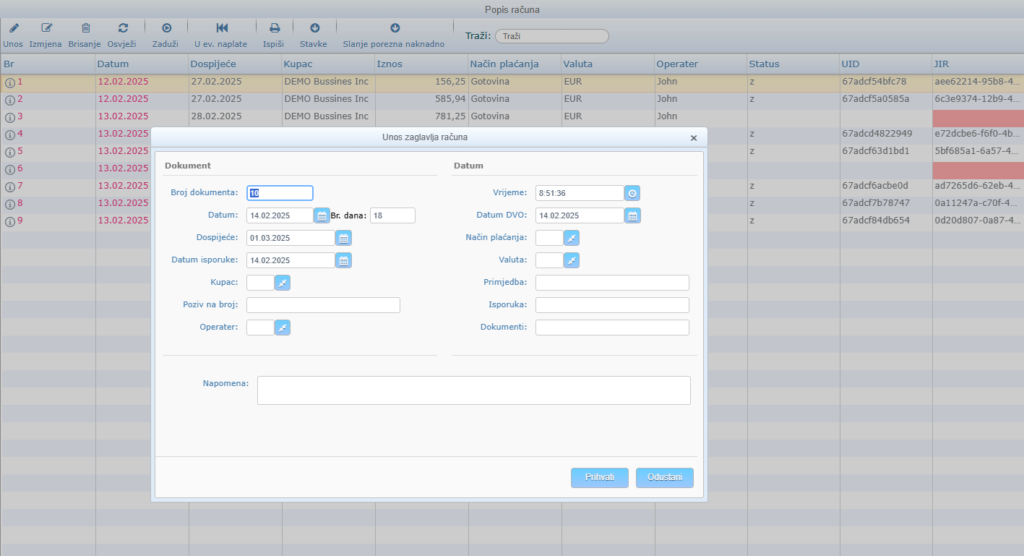Open calendar picker for Datum field

322,215
